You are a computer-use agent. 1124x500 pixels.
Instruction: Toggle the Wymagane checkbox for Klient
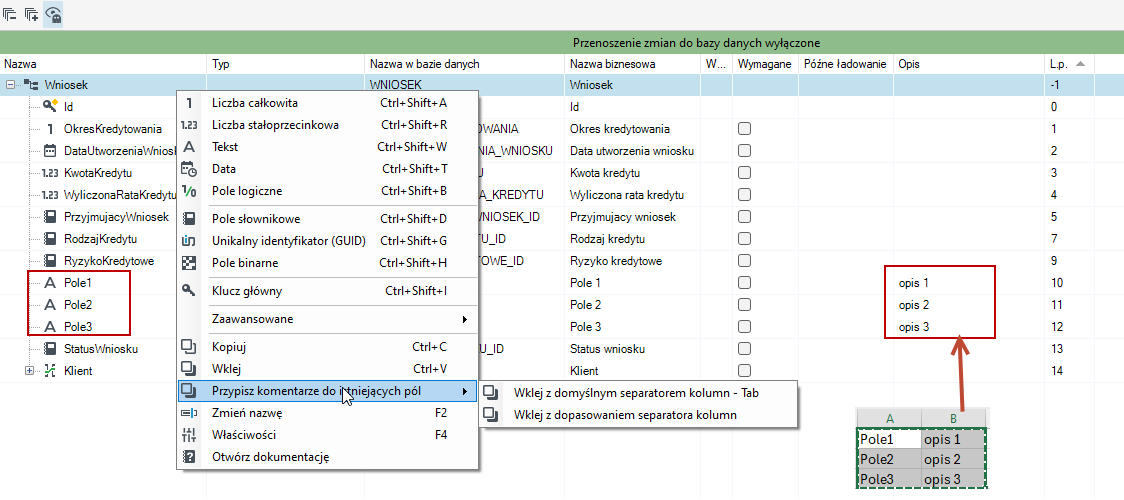(x=744, y=370)
